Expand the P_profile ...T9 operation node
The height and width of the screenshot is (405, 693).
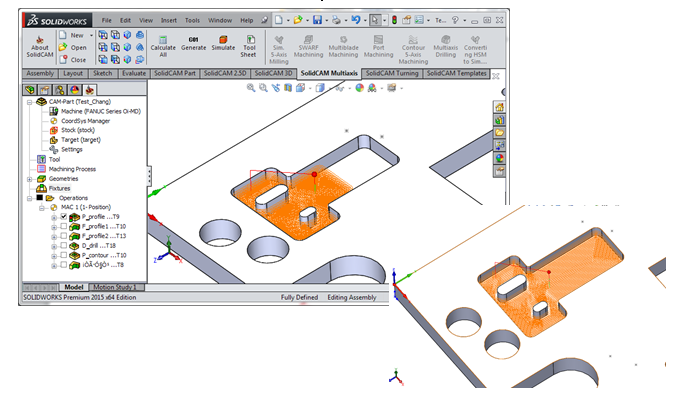pos(54,218)
